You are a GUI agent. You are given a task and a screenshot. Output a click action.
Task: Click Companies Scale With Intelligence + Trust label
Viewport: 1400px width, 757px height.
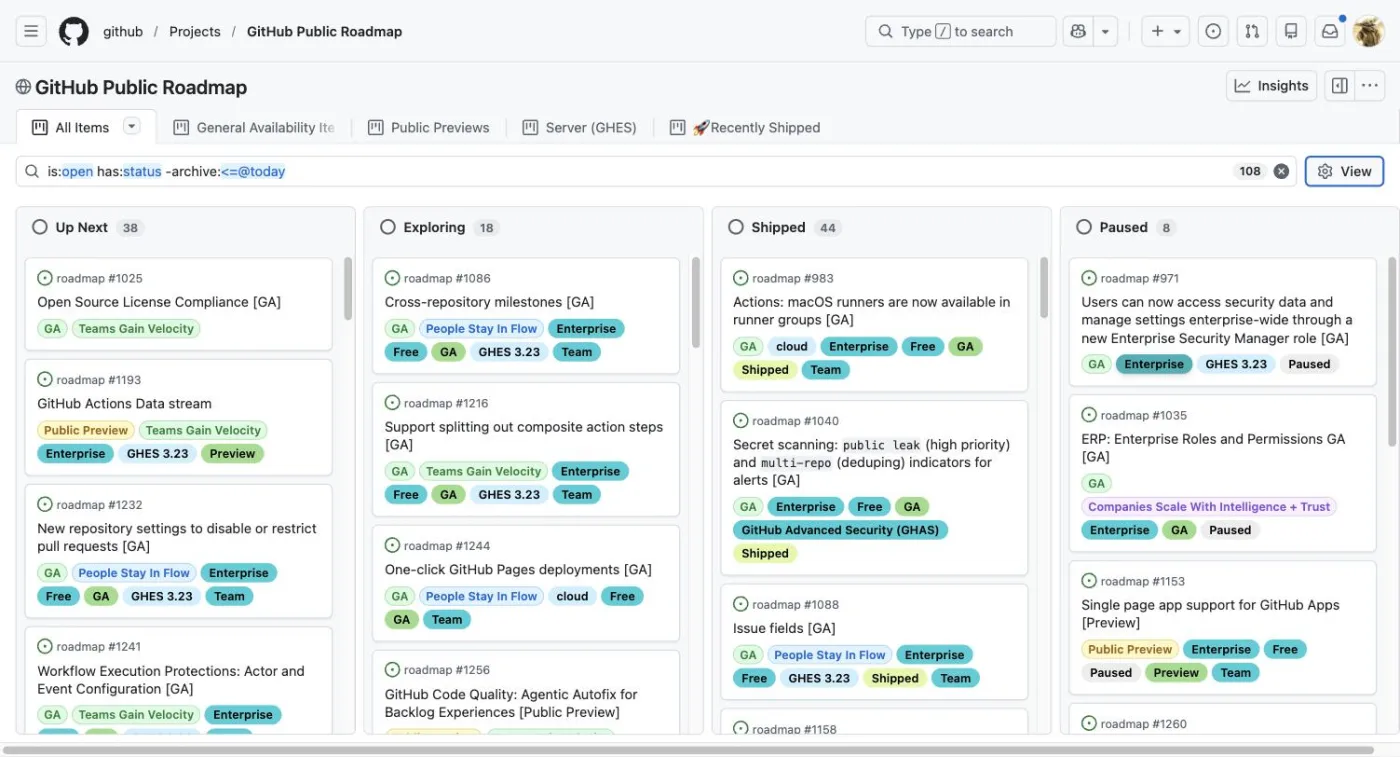click(x=1209, y=507)
